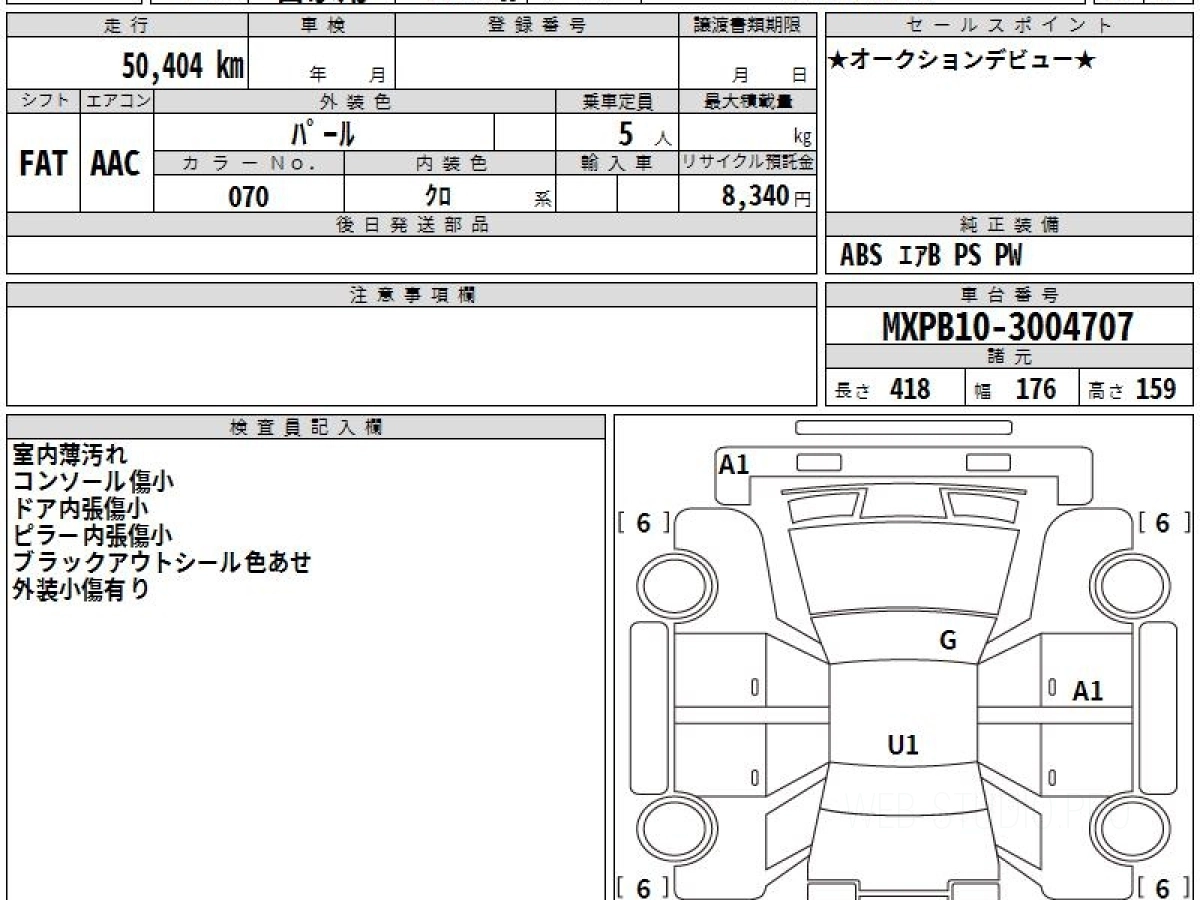Image resolution: width=1200 pixels, height=900 pixels.
Task: Click the 走行 header label
Action: click(x=126, y=26)
